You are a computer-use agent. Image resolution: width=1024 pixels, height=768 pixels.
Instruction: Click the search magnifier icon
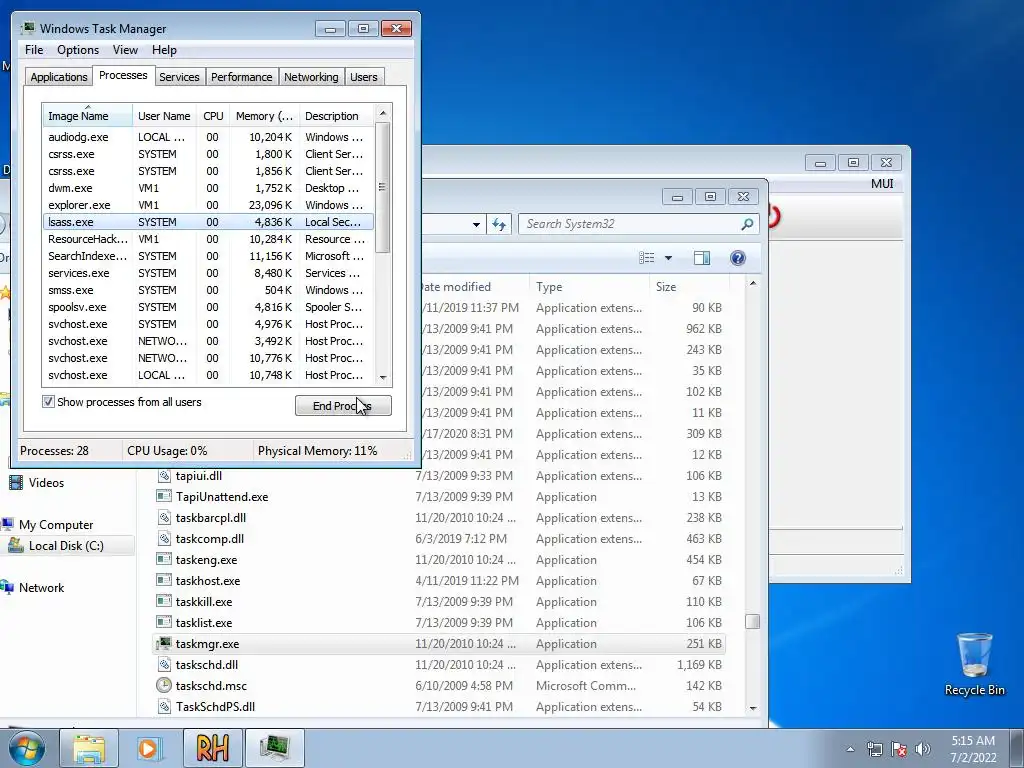[x=747, y=224]
